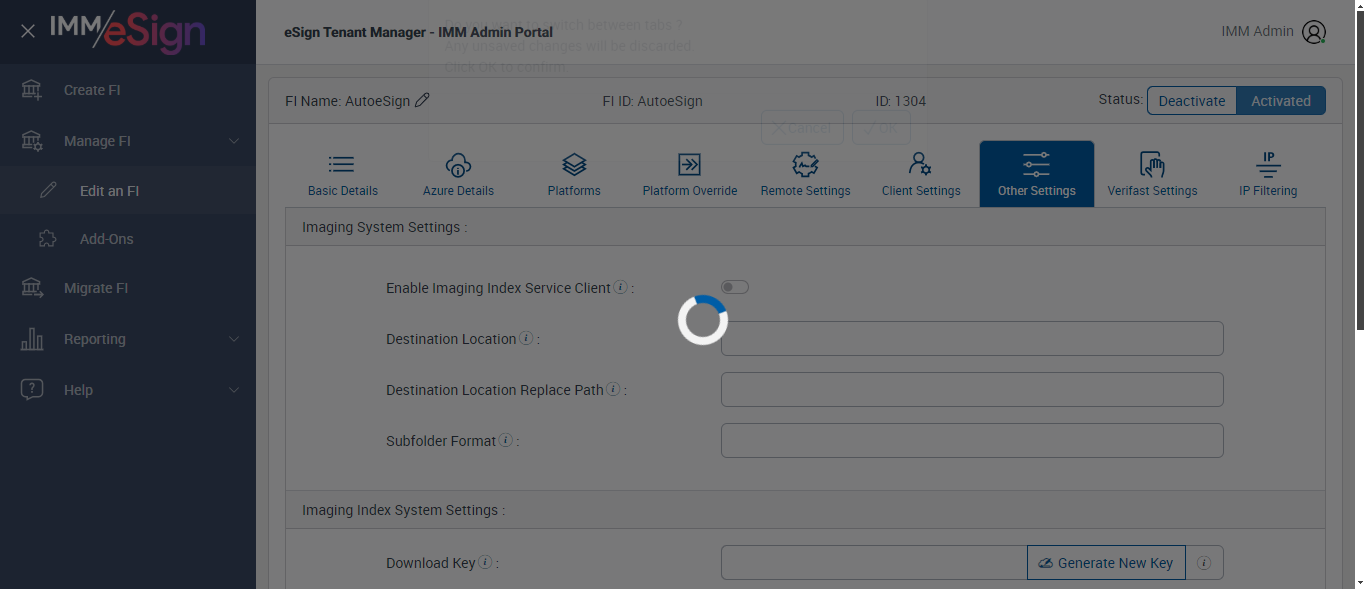The height and width of the screenshot is (589, 1366).
Task: Open Create FI in sidebar
Action: [x=92, y=90]
